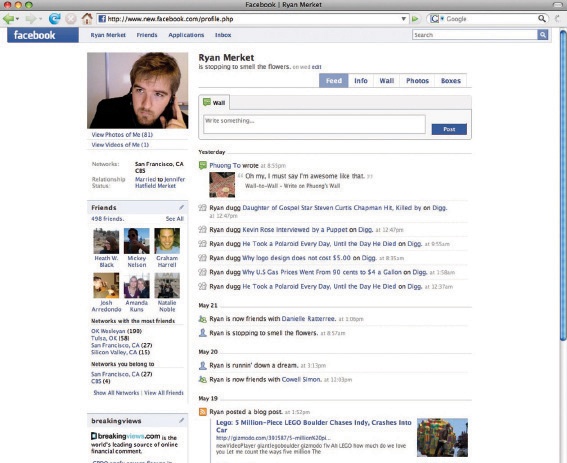
Task: Click the page's vertical scrollbar thumb
Action: [x=563, y=185]
